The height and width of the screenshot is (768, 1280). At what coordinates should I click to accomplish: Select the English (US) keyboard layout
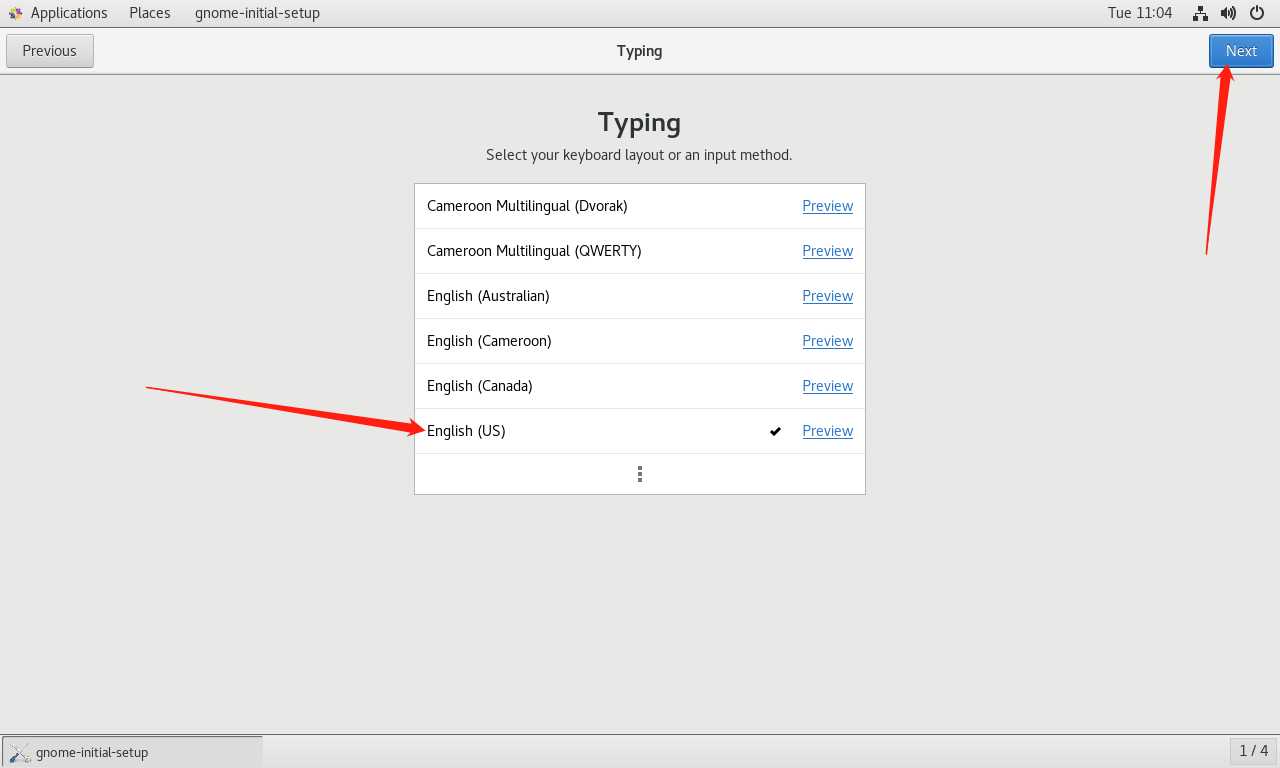point(640,431)
